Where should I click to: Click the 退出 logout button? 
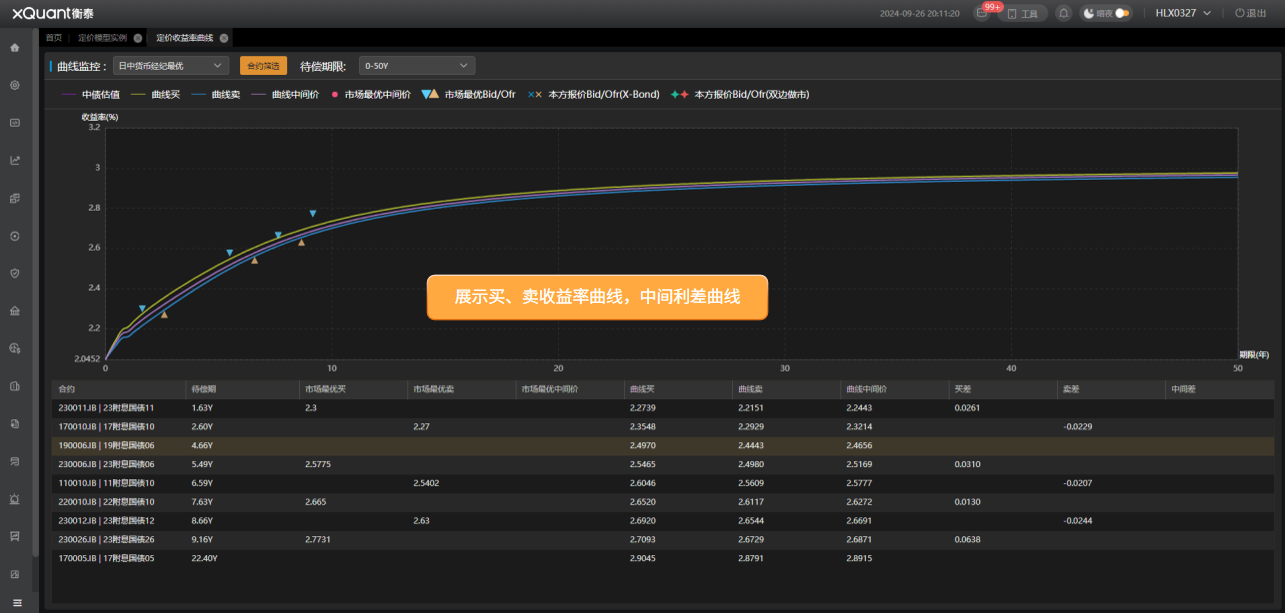[1249, 13]
